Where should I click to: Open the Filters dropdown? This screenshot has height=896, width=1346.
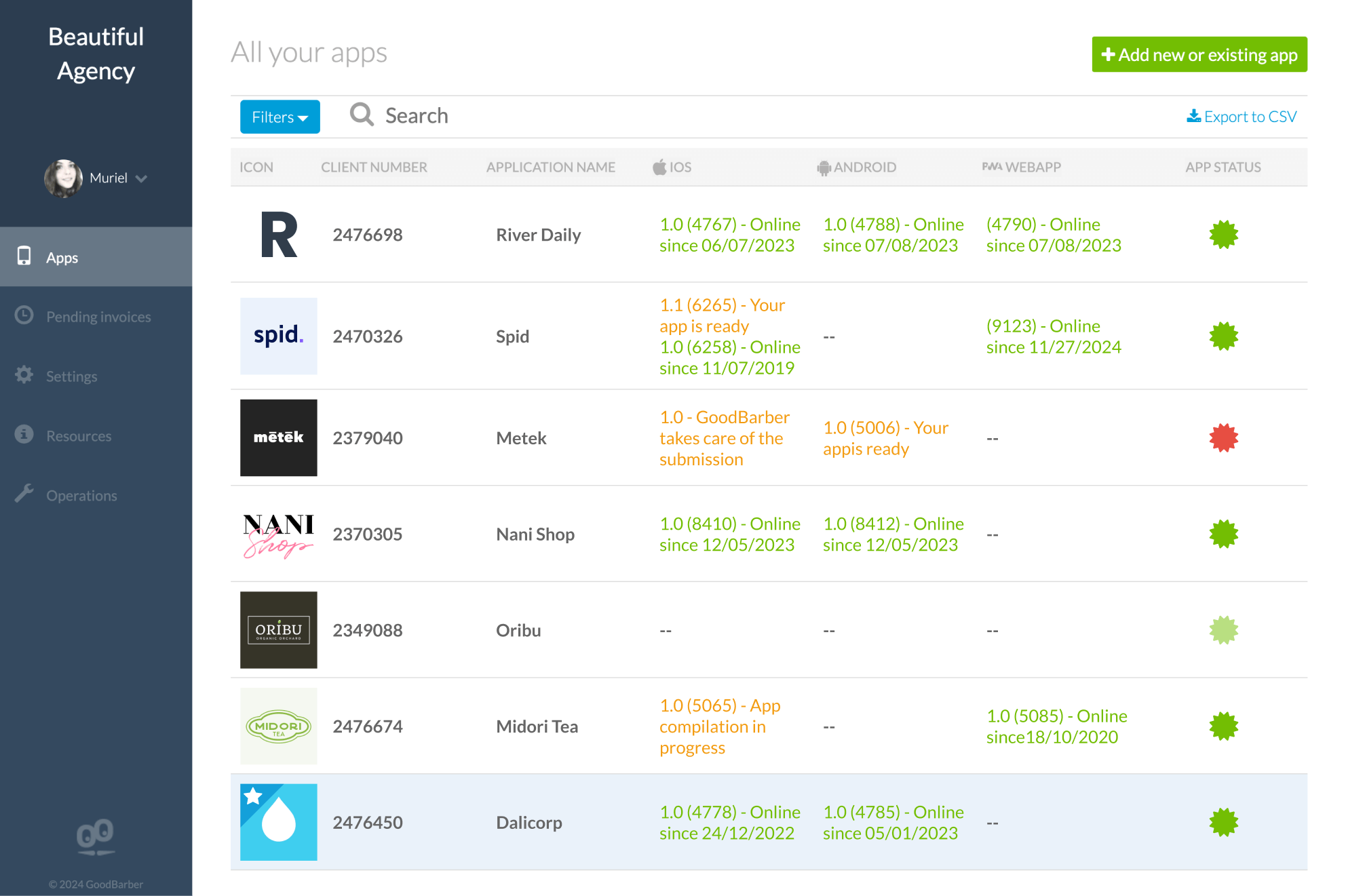click(280, 117)
